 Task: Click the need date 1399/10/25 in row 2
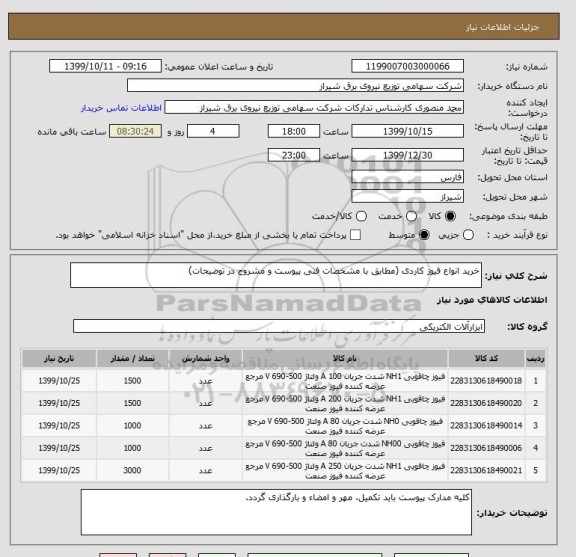click(x=59, y=403)
